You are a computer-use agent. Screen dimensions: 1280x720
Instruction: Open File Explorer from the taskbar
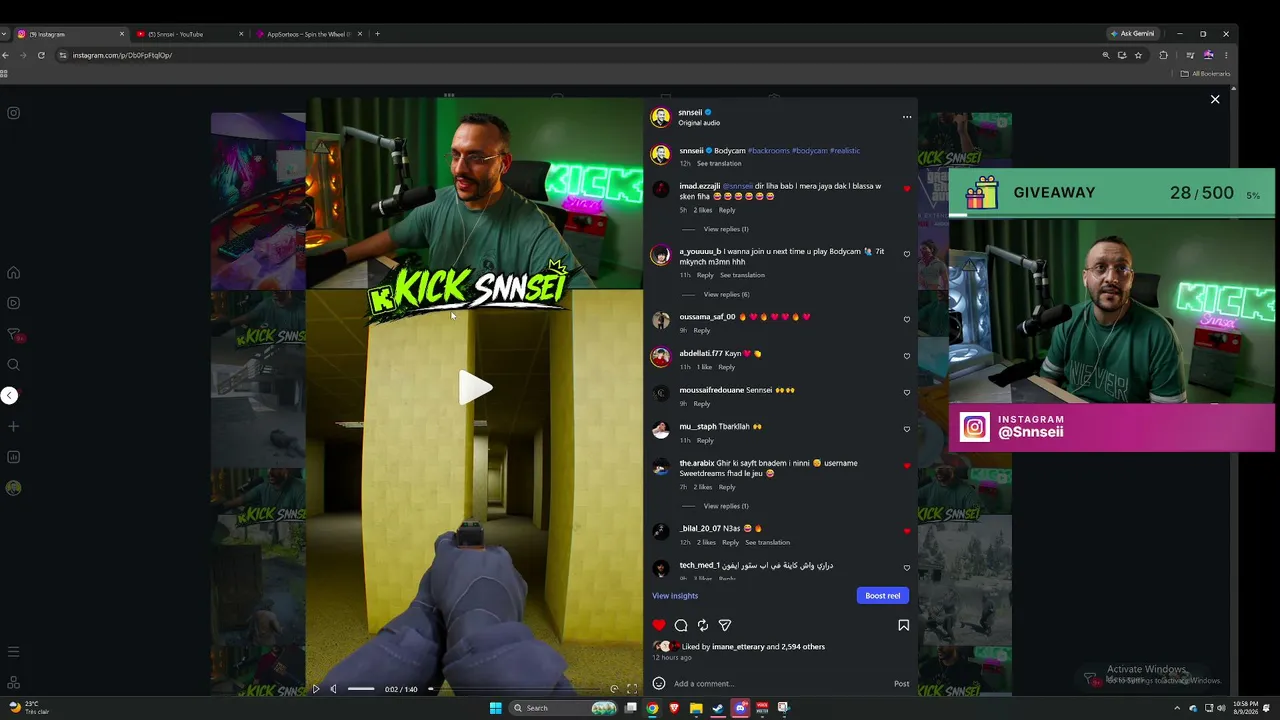696,708
